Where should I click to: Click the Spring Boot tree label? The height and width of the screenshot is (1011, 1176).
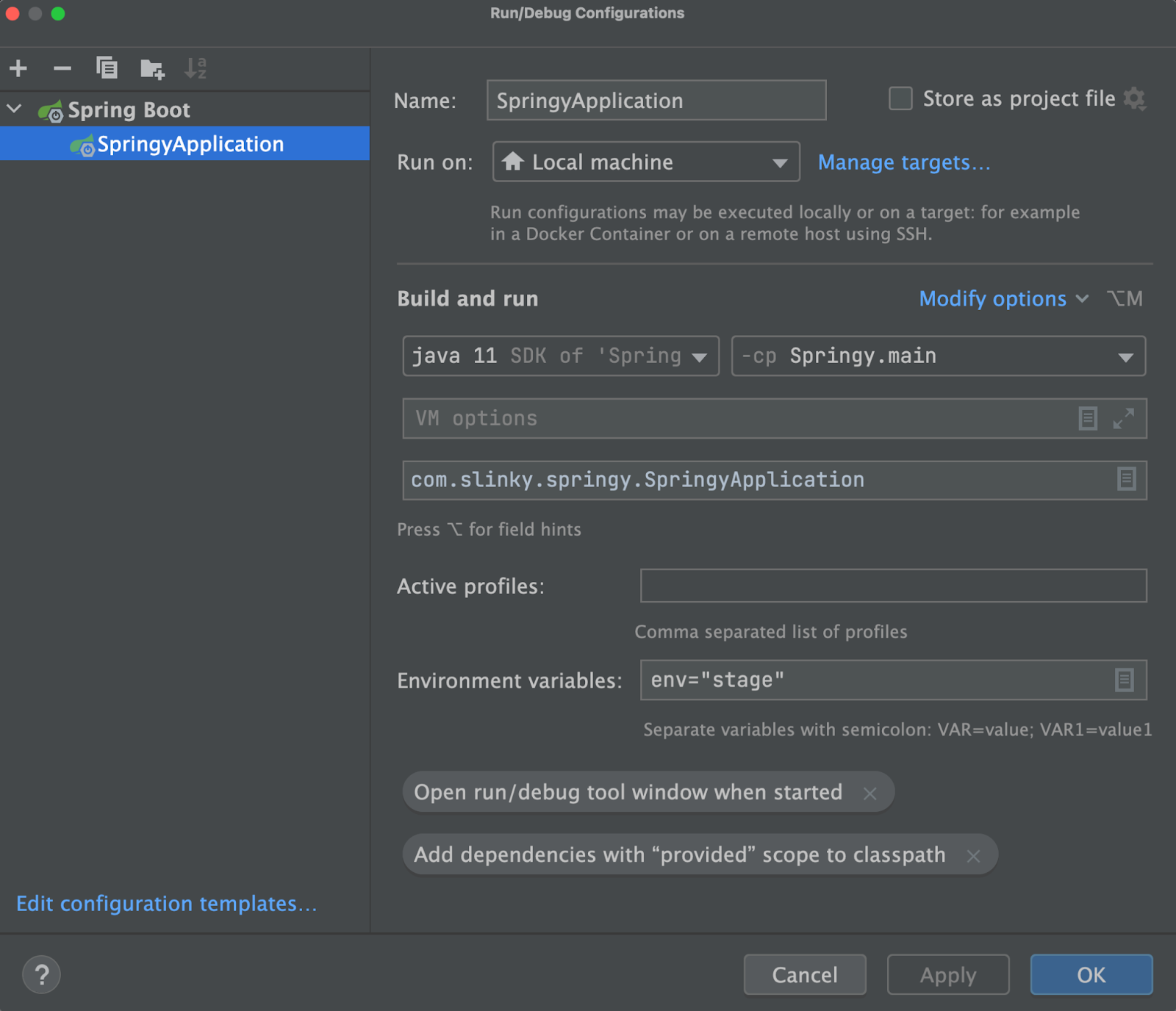pos(129,110)
